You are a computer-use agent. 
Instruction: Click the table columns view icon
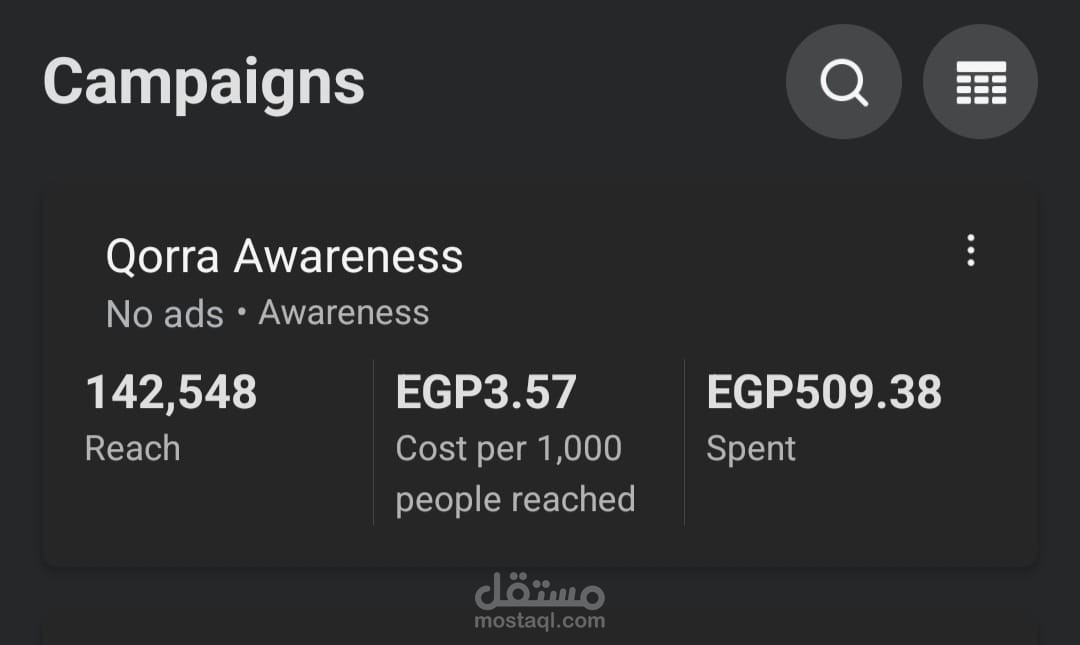click(980, 82)
